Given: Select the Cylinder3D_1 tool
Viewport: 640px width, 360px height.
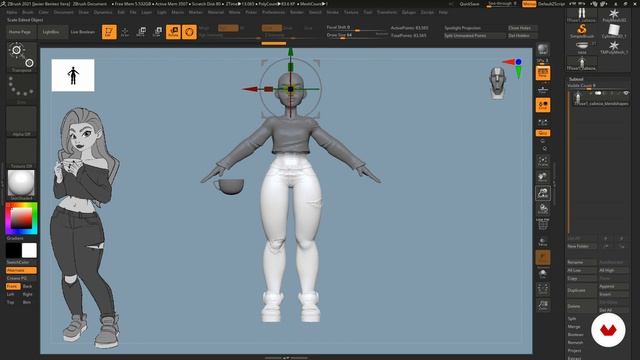Looking at the screenshot, I should [613, 31].
